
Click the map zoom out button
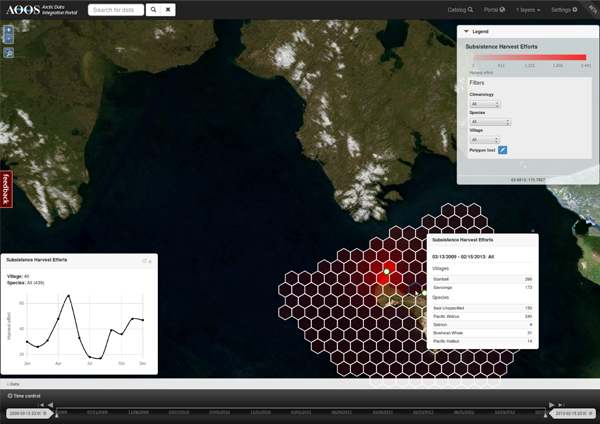coord(9,38)
